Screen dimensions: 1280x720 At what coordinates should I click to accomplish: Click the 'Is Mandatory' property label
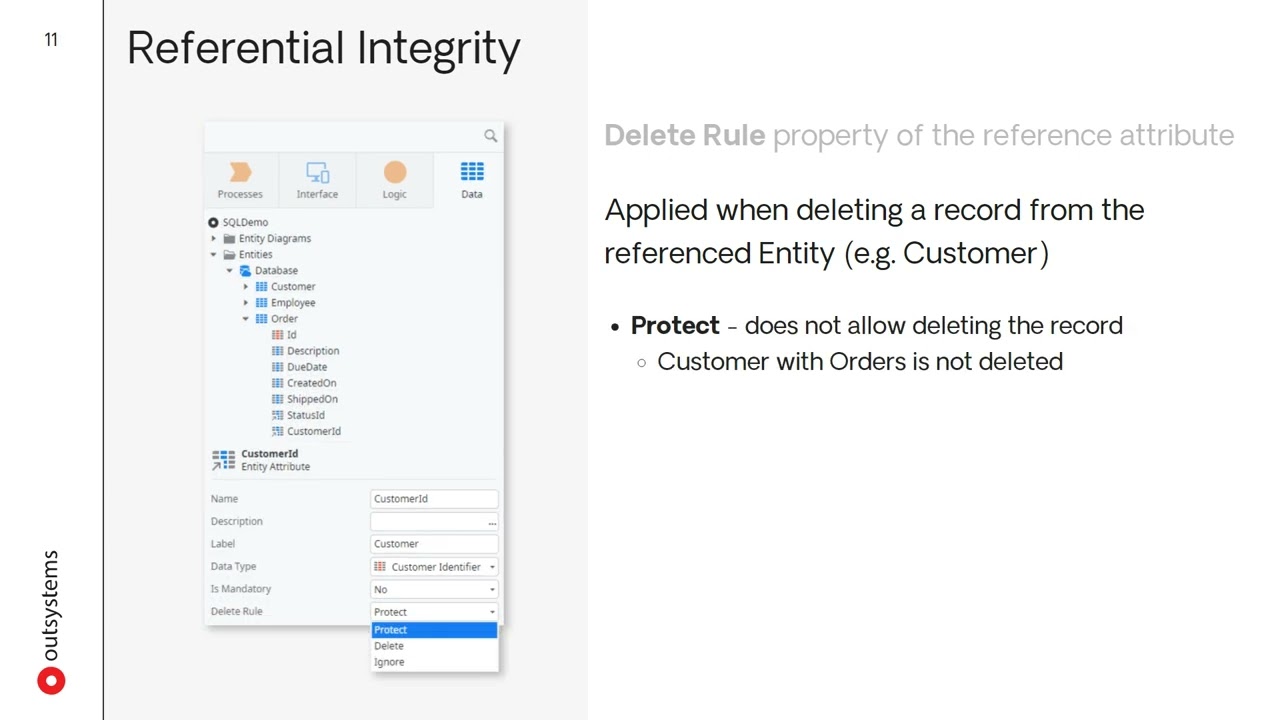241,589
